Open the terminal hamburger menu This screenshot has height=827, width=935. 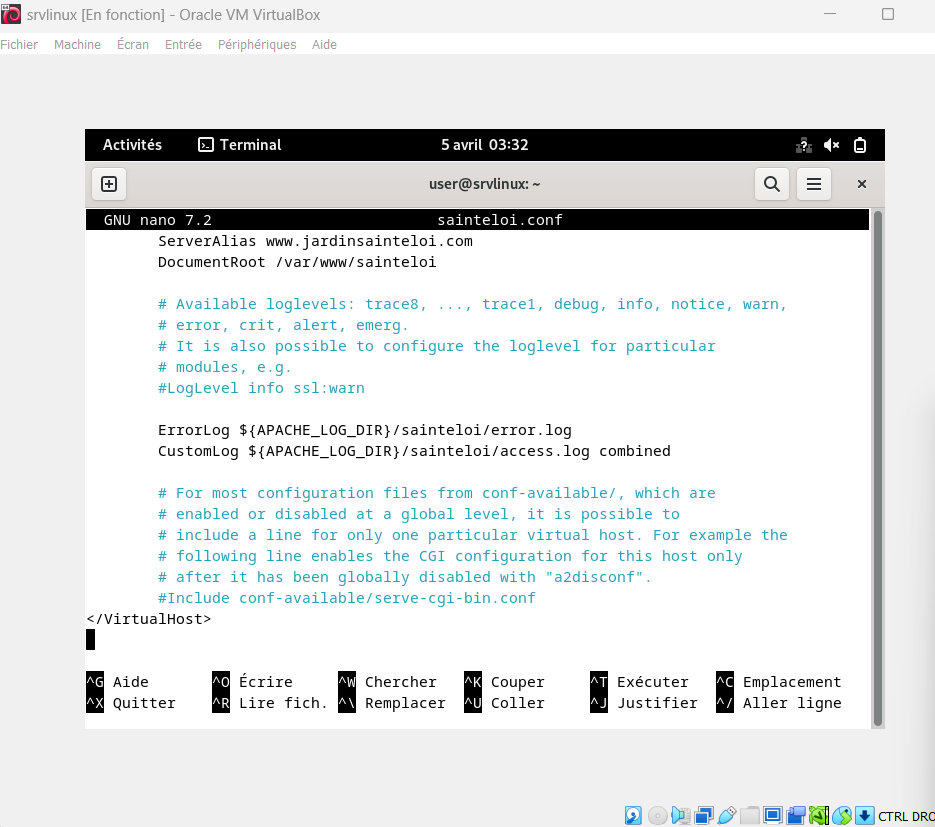point(814,184)
